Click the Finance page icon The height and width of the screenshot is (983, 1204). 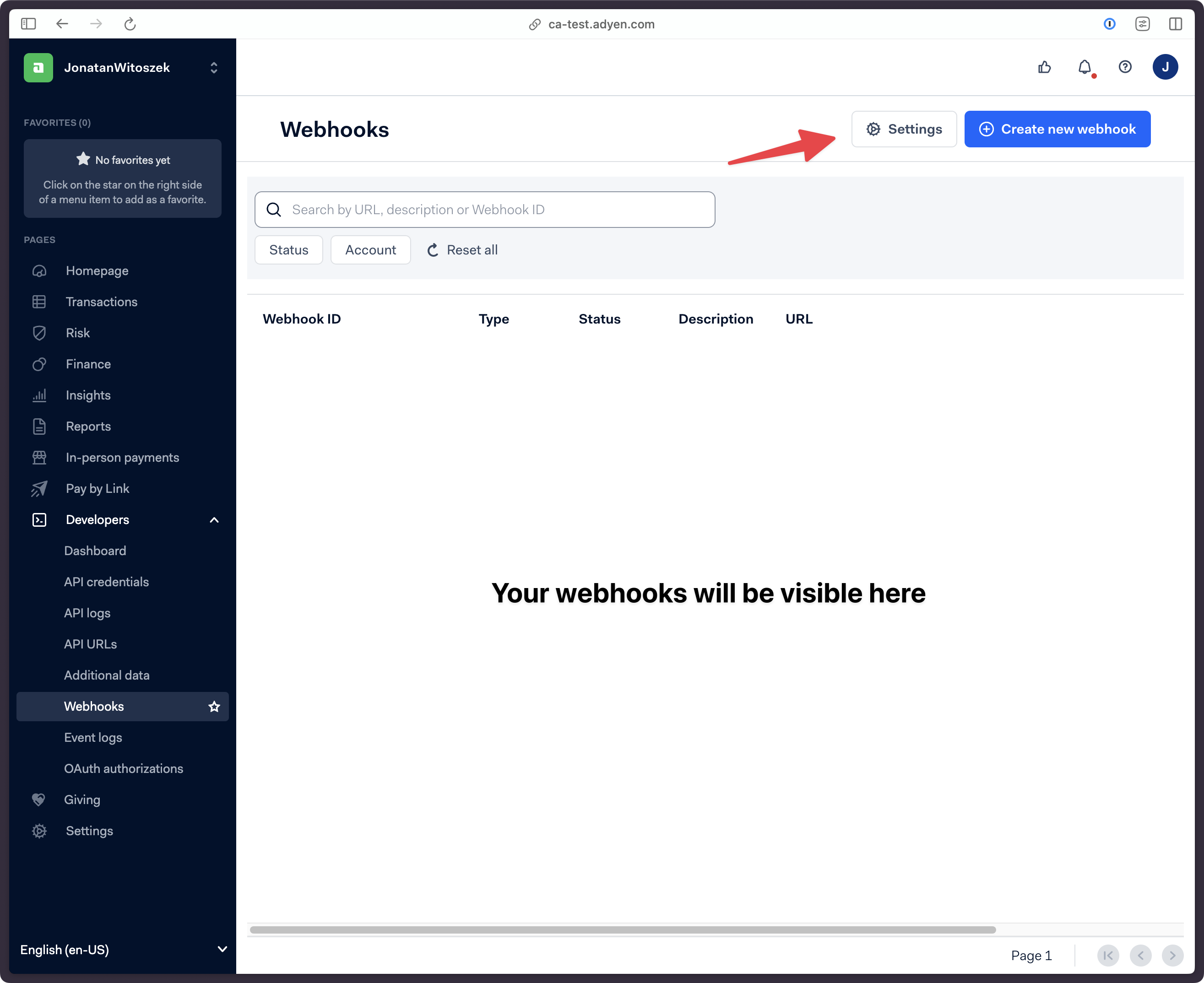pyautogui.click(x=40, y=363)
